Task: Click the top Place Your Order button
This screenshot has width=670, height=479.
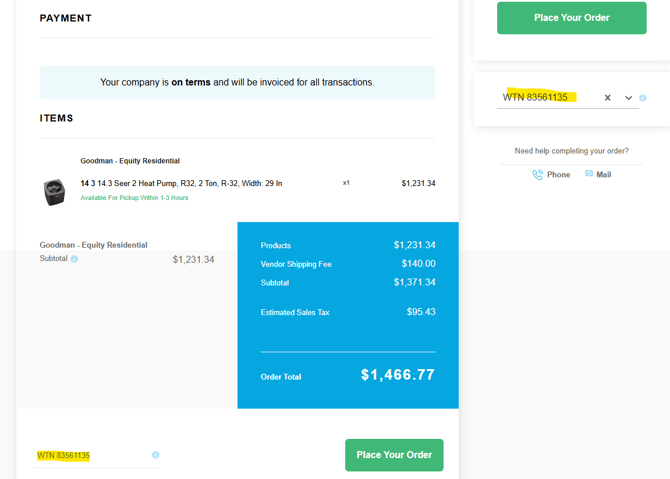Action: pos(571,18)
